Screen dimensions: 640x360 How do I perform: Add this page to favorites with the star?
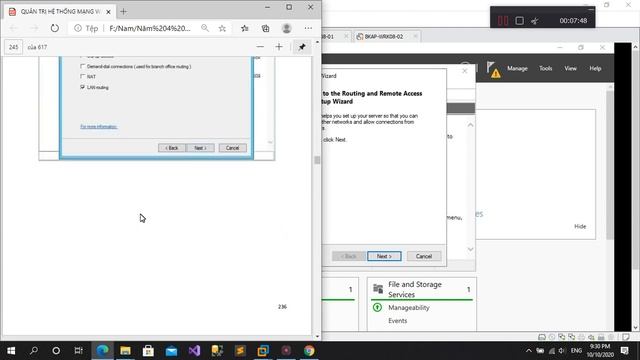click(222, 28)
